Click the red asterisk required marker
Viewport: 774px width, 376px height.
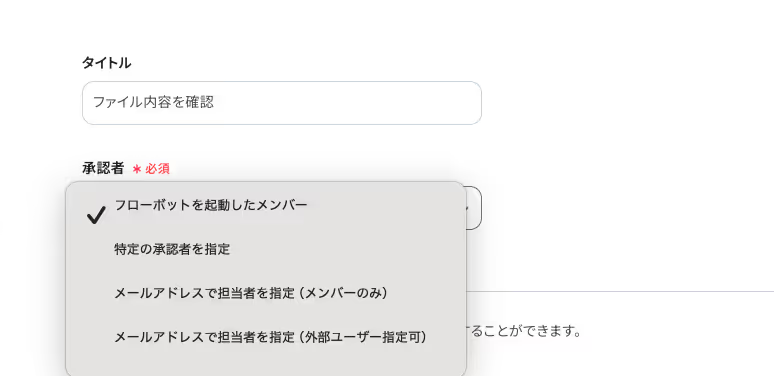click(137, 169)
